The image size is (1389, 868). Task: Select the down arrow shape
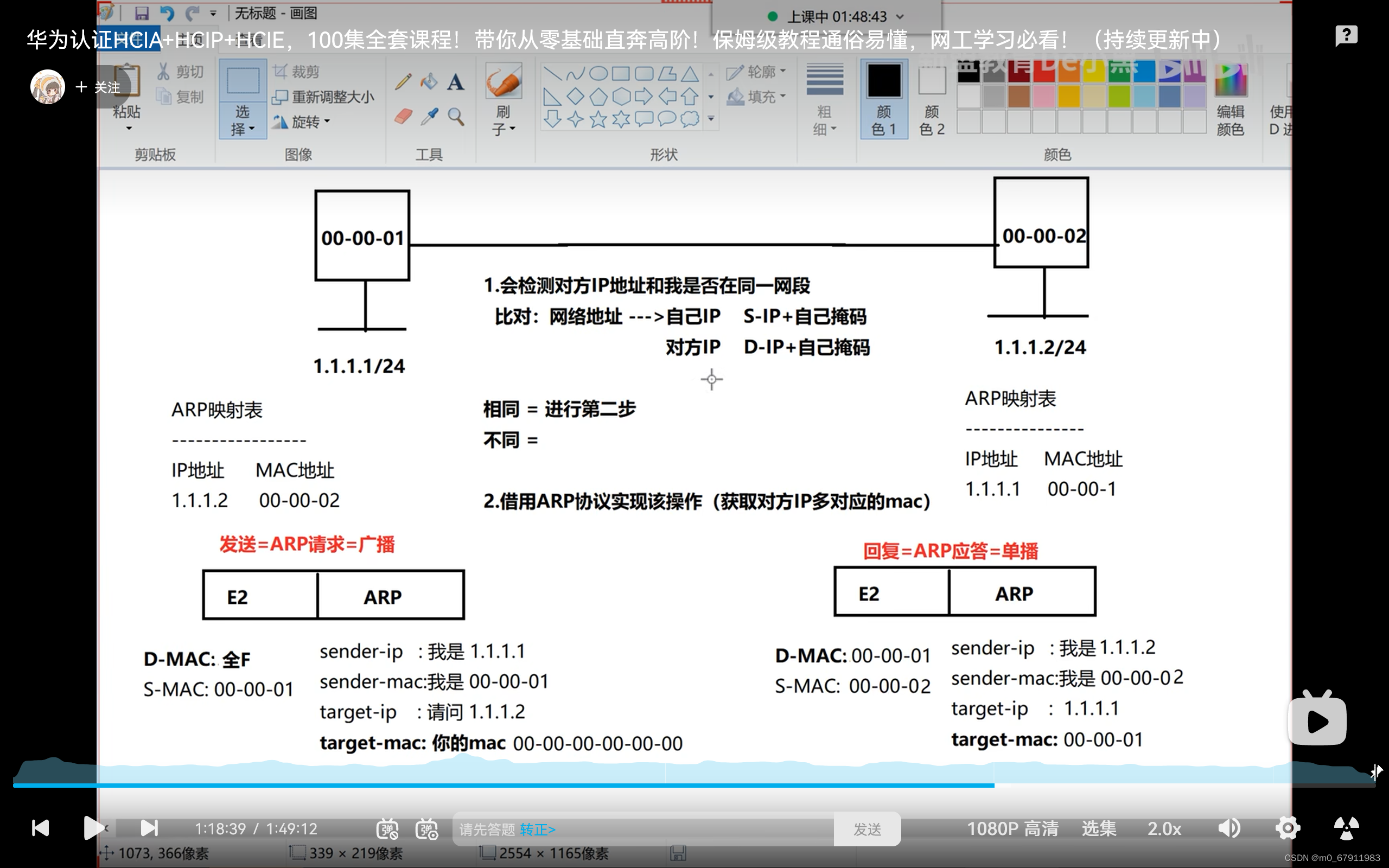(x=553, y=119)
